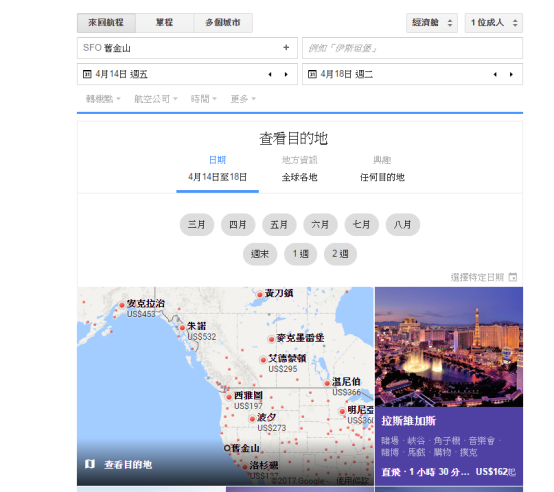The width and height of the screenshot is (554, 492).
Task: Open the 1 位成人 passenger dropdown
Action: coord(494,23)
